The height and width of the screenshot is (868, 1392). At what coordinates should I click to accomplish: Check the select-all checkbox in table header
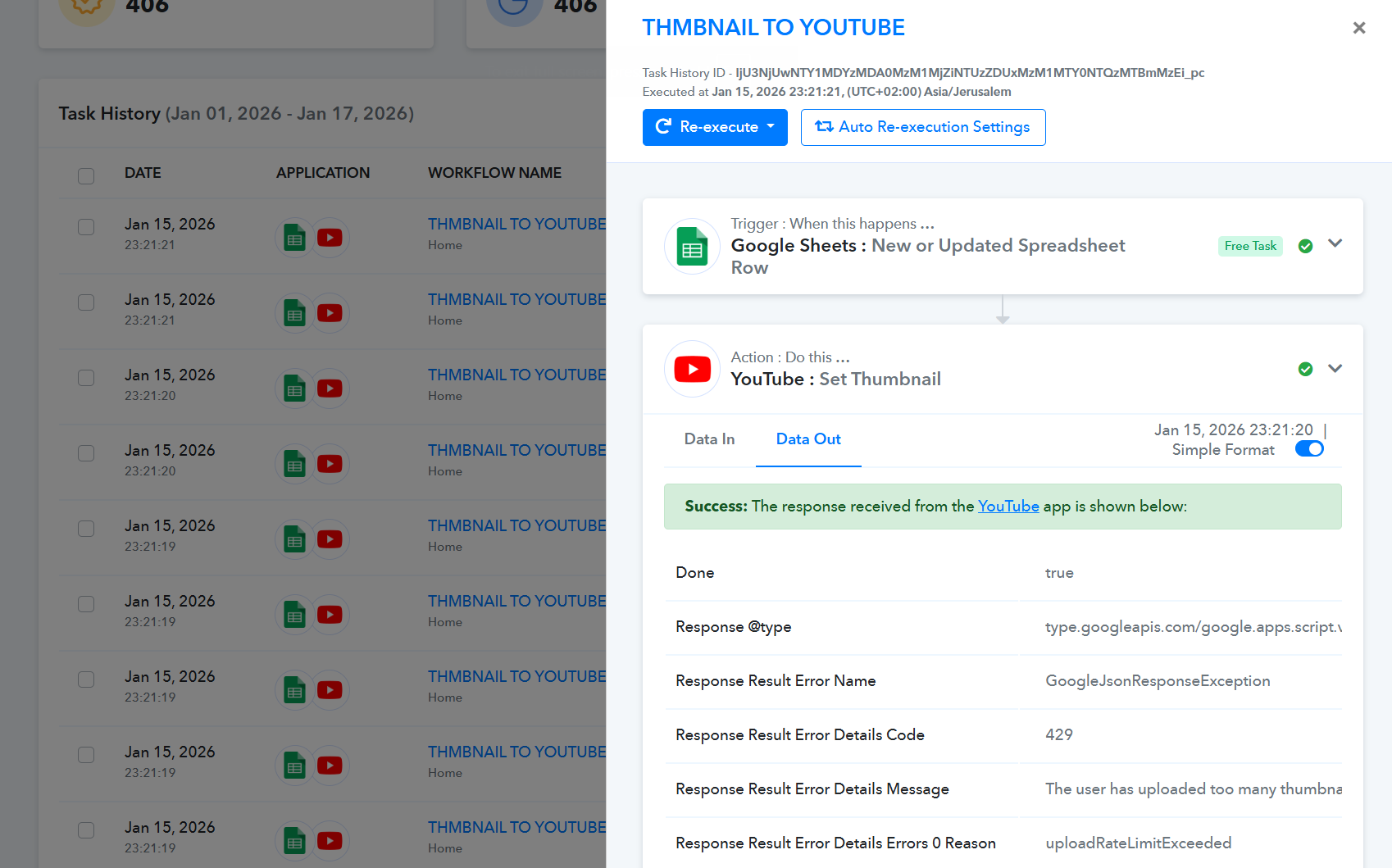(86, 176)
